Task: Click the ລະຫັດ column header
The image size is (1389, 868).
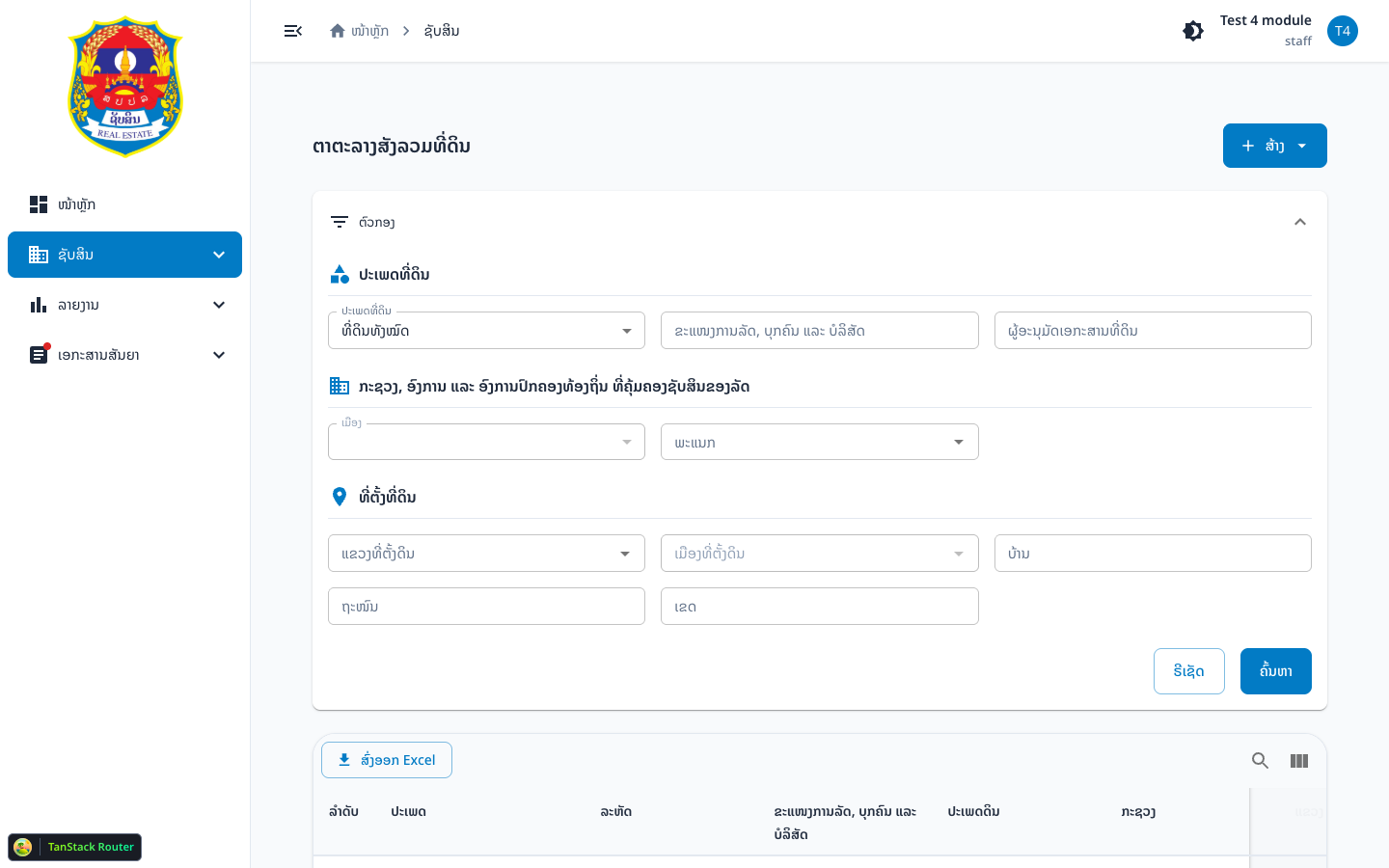Action: pos(615,812)
